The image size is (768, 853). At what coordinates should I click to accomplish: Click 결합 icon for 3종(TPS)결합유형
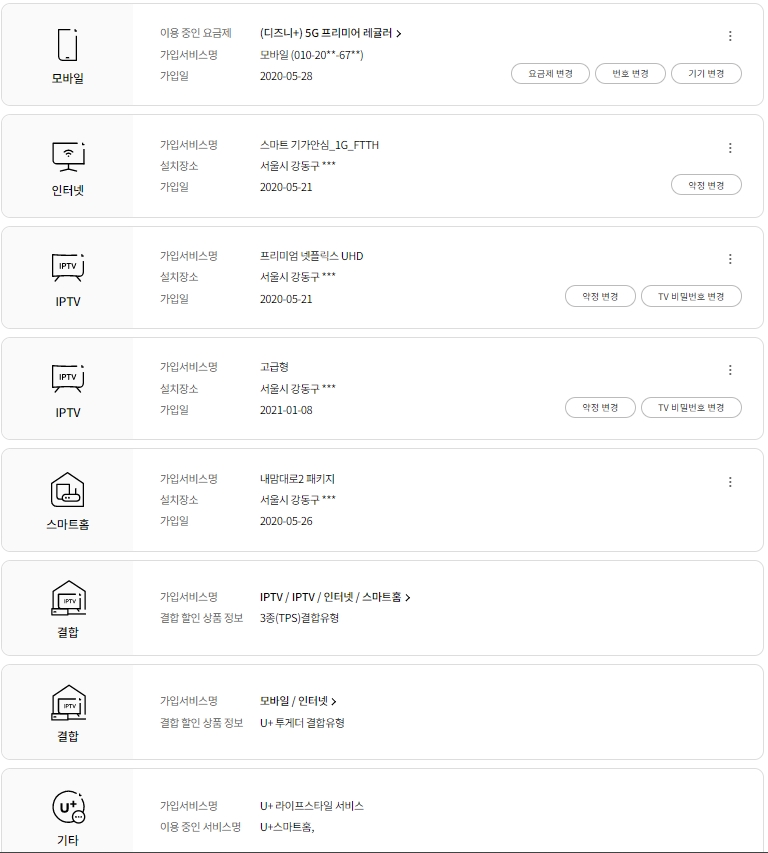pyautogui.click(x=68, y=600)
